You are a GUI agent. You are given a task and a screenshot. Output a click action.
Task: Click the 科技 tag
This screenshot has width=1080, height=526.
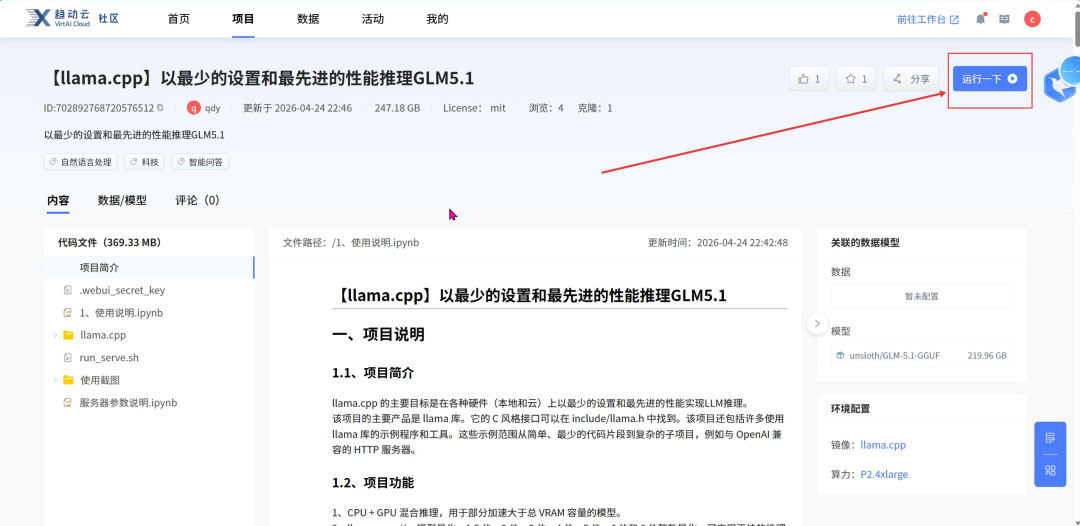point(145,162)
